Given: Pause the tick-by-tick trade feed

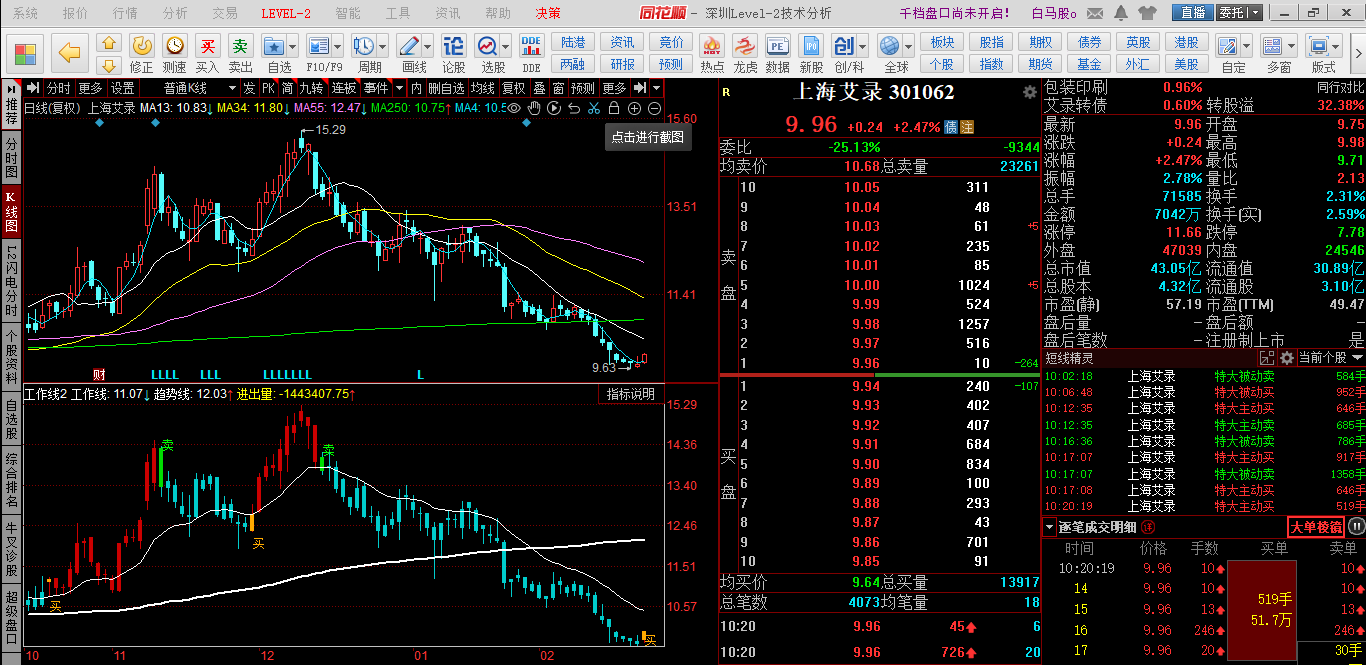Looking at the screenshot, I should click(x=1357, y=527).
